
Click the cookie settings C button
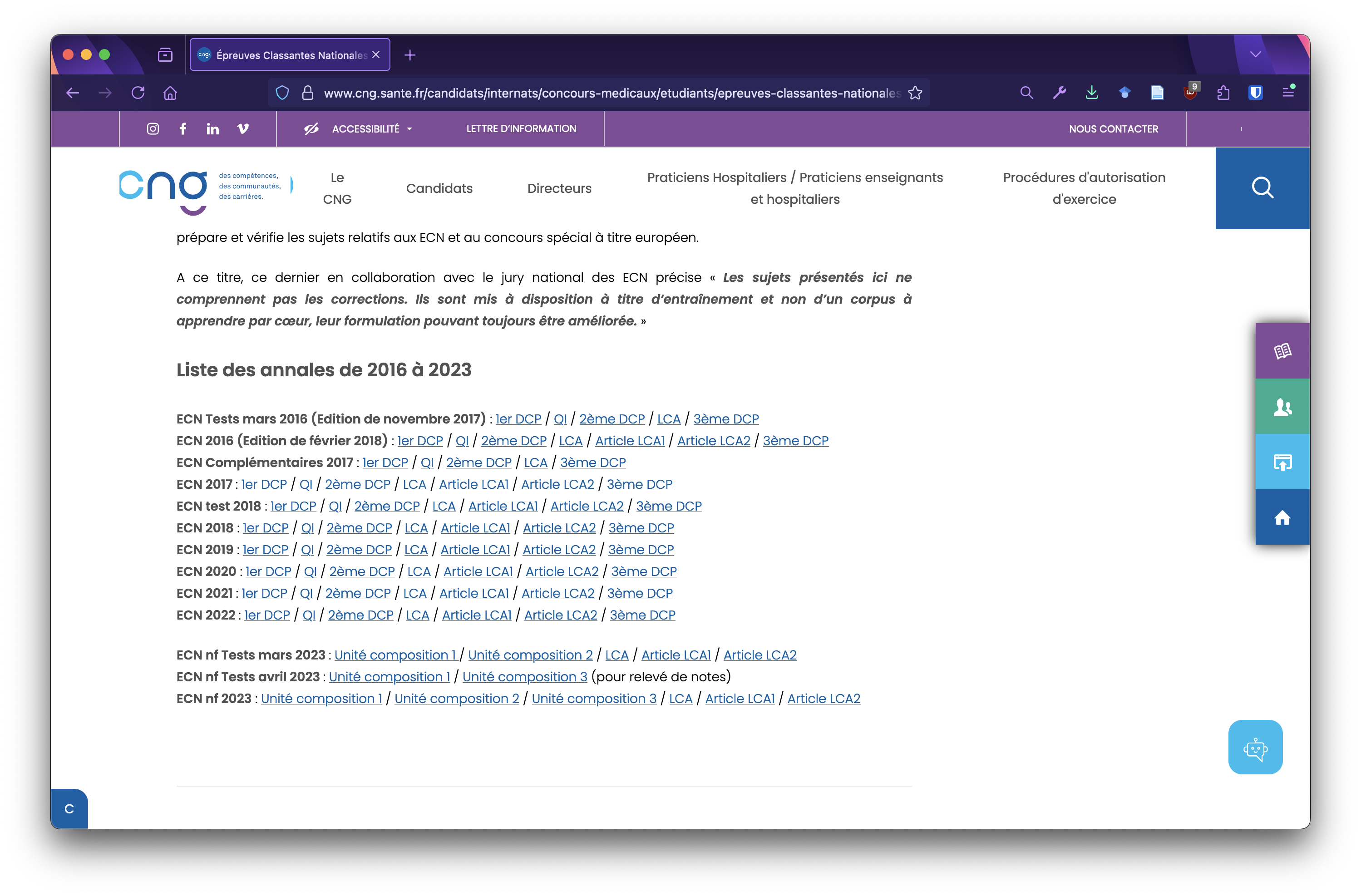(69, 808)
